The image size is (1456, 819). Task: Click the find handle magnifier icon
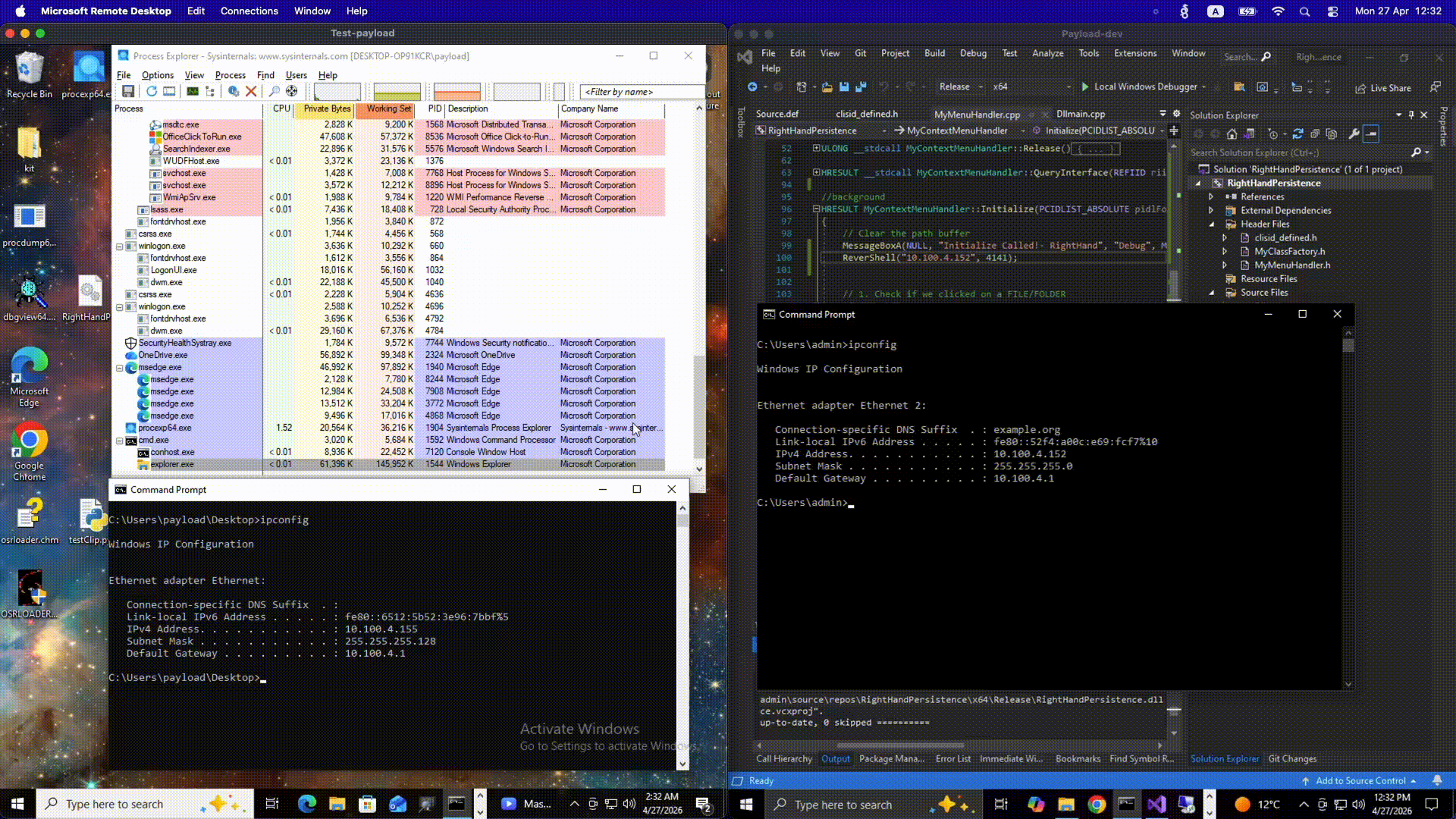click(274, 91)
